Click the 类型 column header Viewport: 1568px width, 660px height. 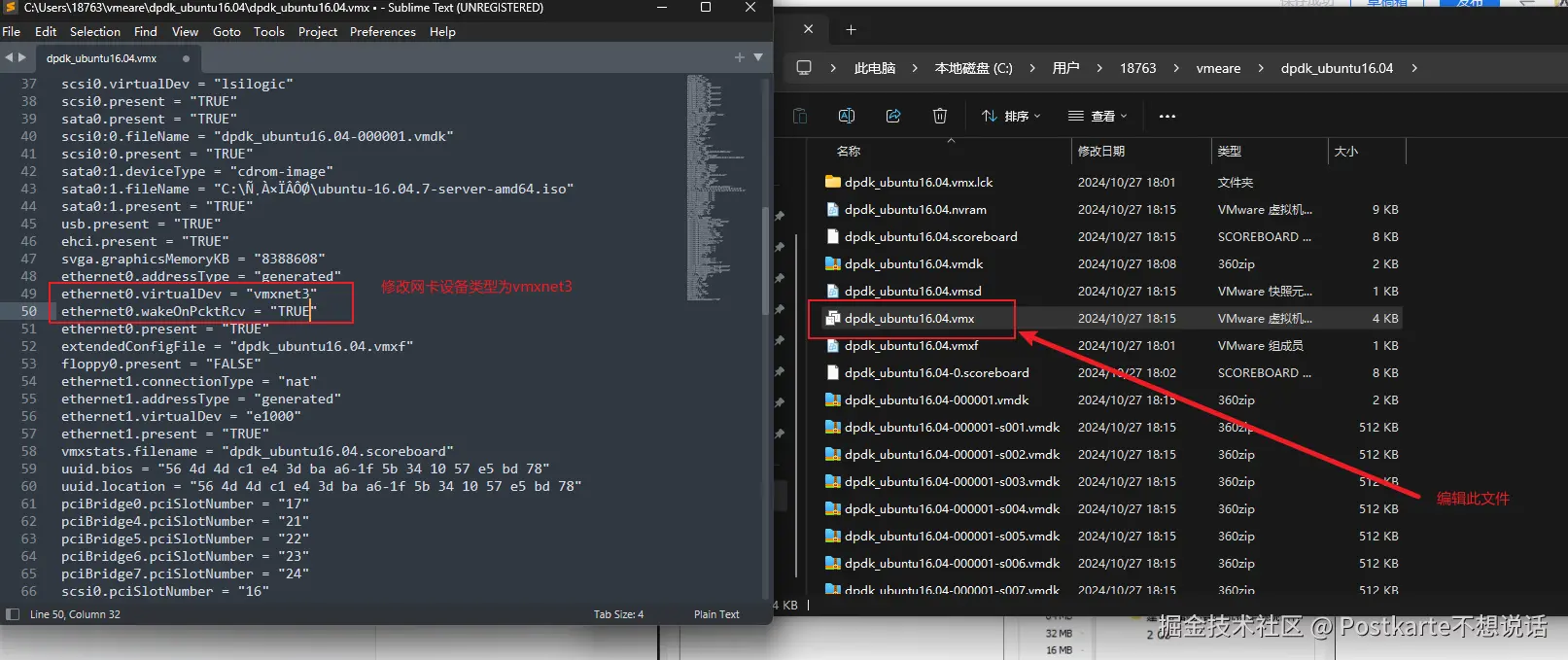click(x=1230, y=151)
